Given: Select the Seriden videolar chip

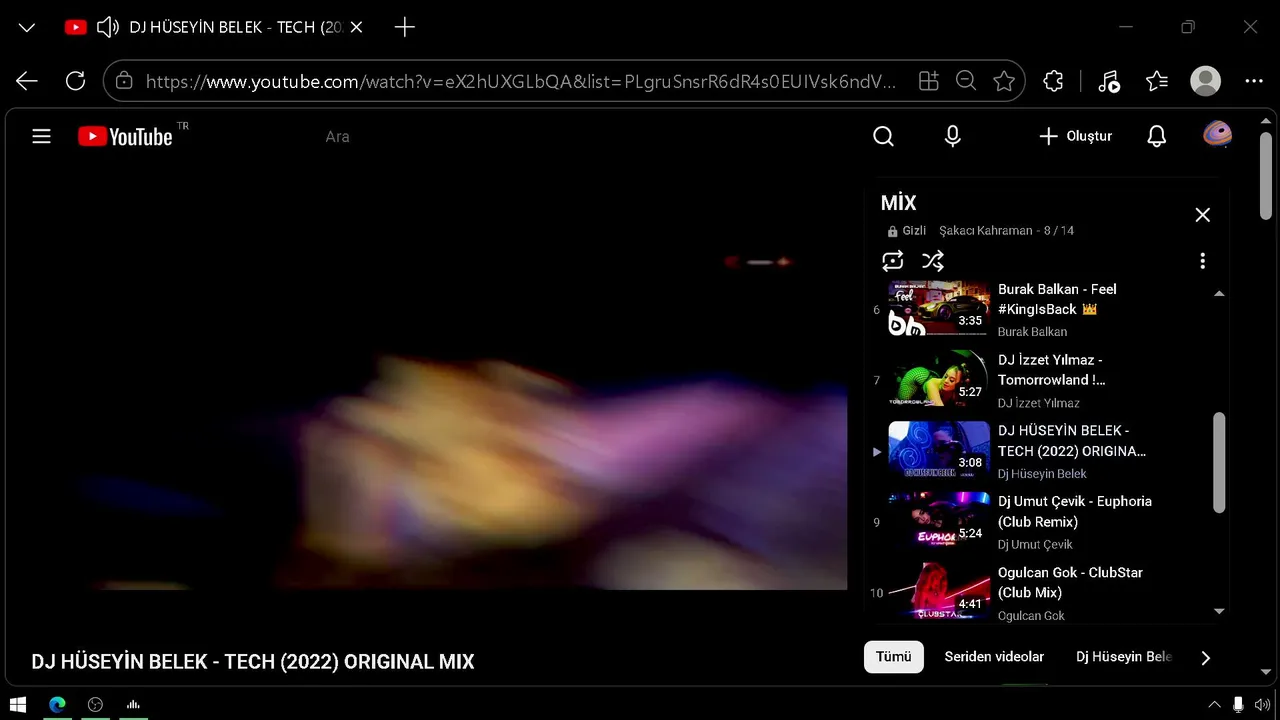Looking at the screenshot, I should [994, 657].
